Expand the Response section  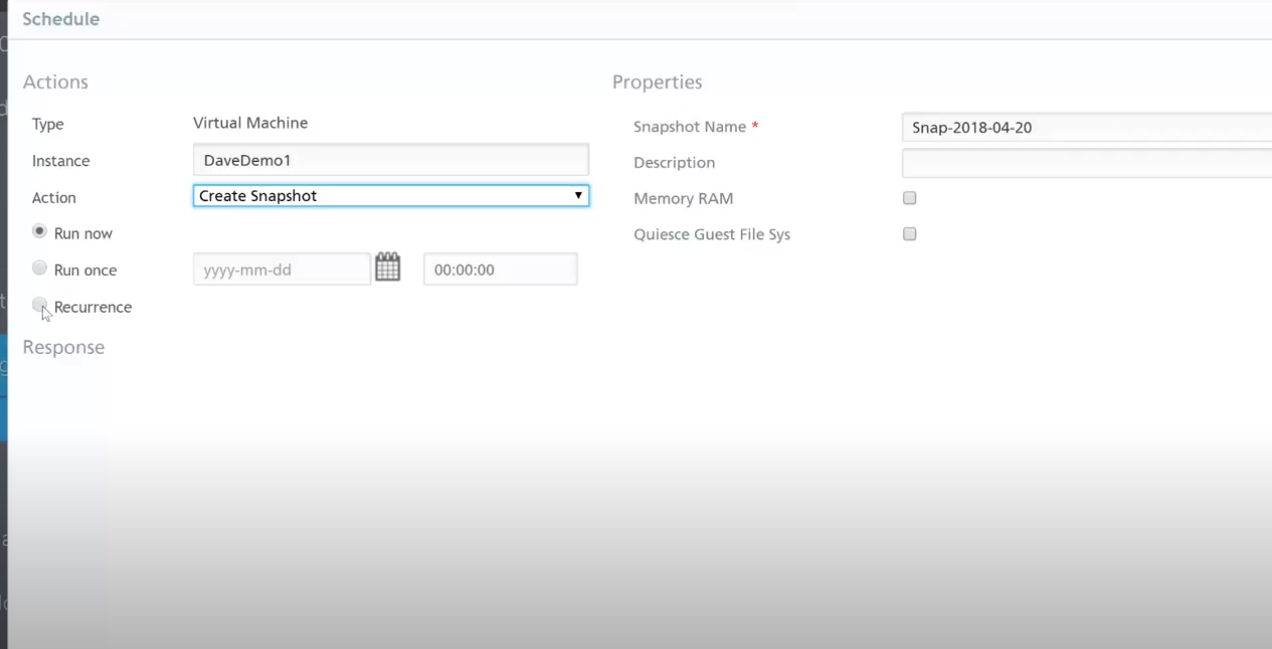coord(63,347)
